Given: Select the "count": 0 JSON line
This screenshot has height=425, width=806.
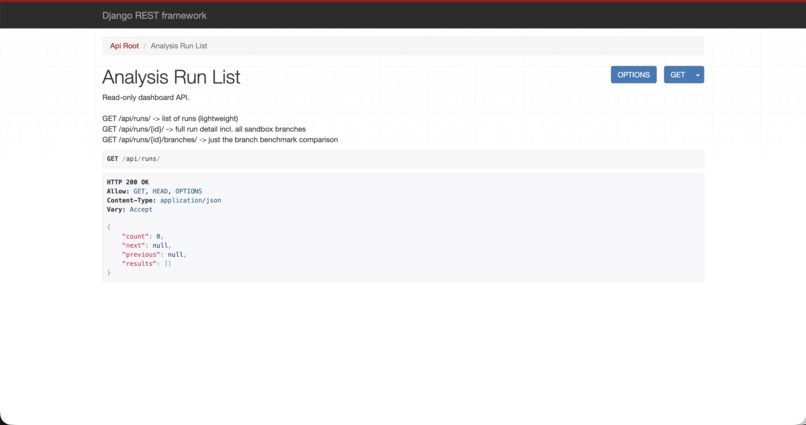Looking at the screenshot, I should (142, 236).
